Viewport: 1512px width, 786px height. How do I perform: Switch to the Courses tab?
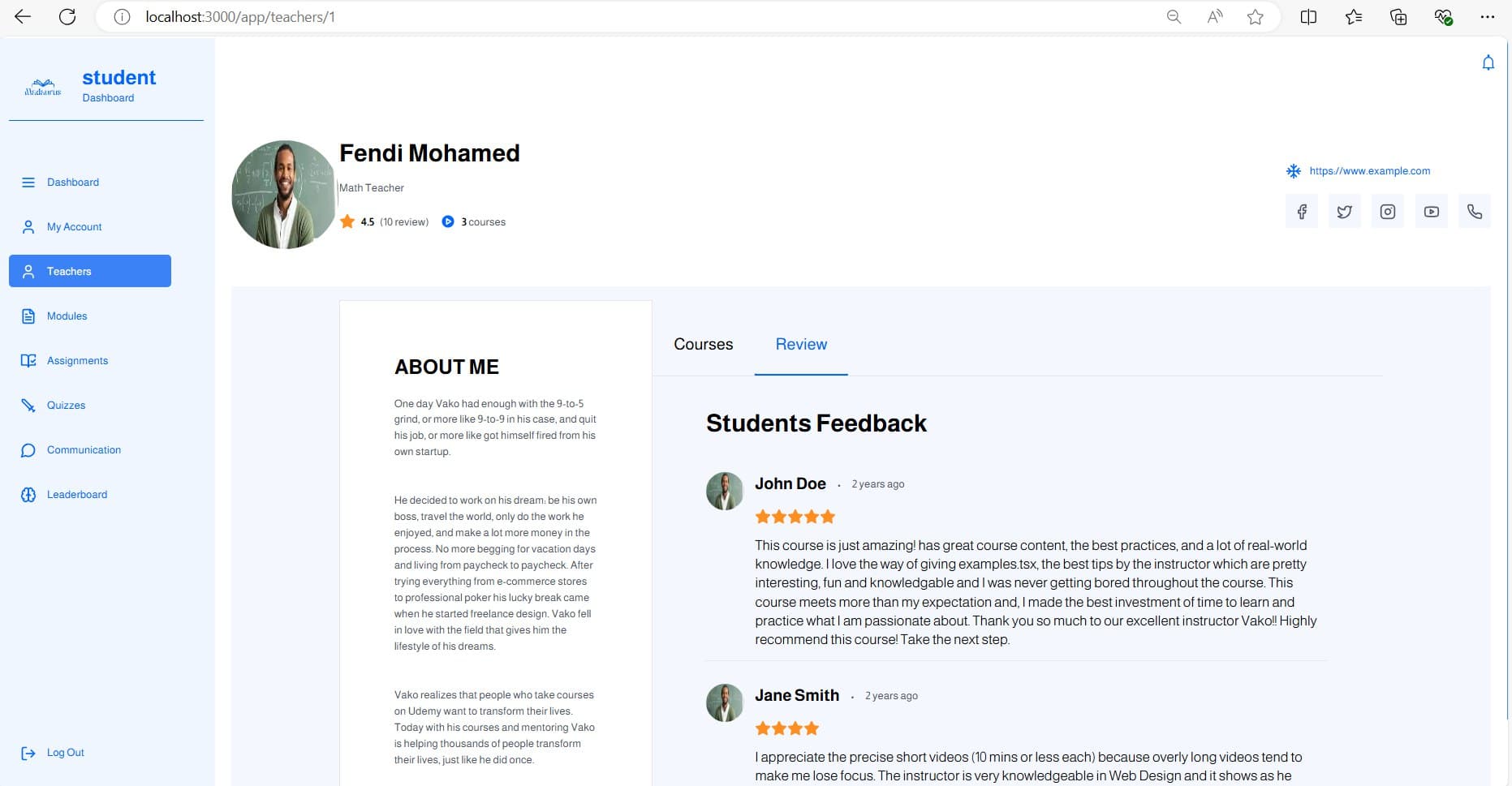pyautogui.click(x=703, y=345)
